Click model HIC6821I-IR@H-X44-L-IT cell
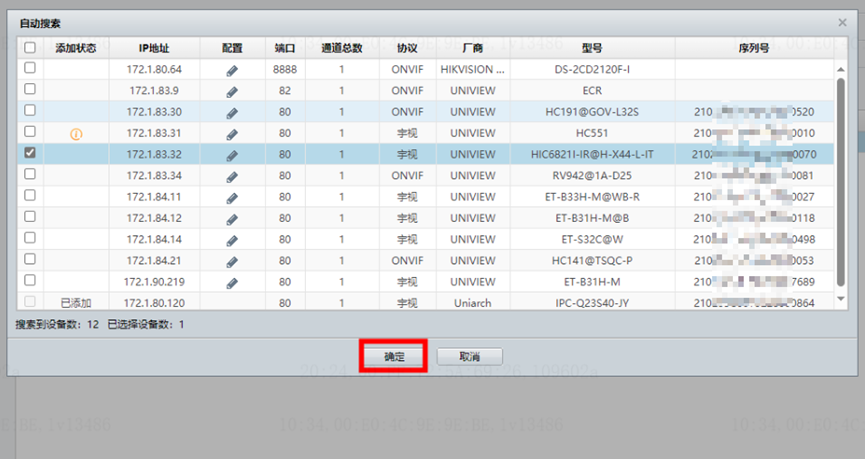This screenshot has height=459, width=865. coord(592,154)
